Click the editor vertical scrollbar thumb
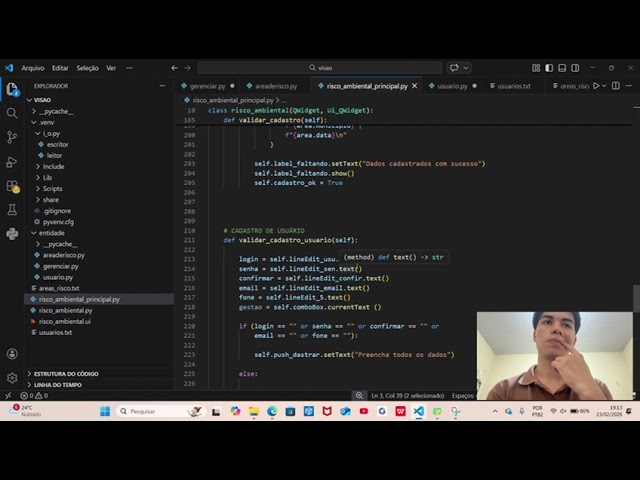 (x=636, y=298)
